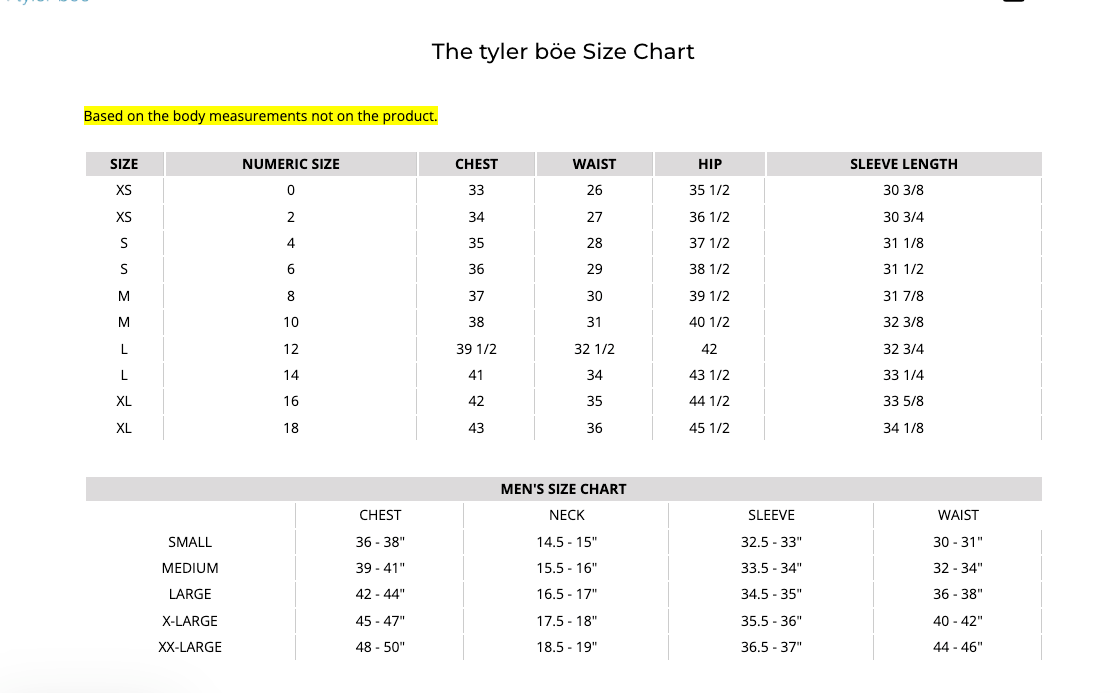Click the size chart page title
Viewport: 1116px width, 693px height.
click(x=562, y=51)
